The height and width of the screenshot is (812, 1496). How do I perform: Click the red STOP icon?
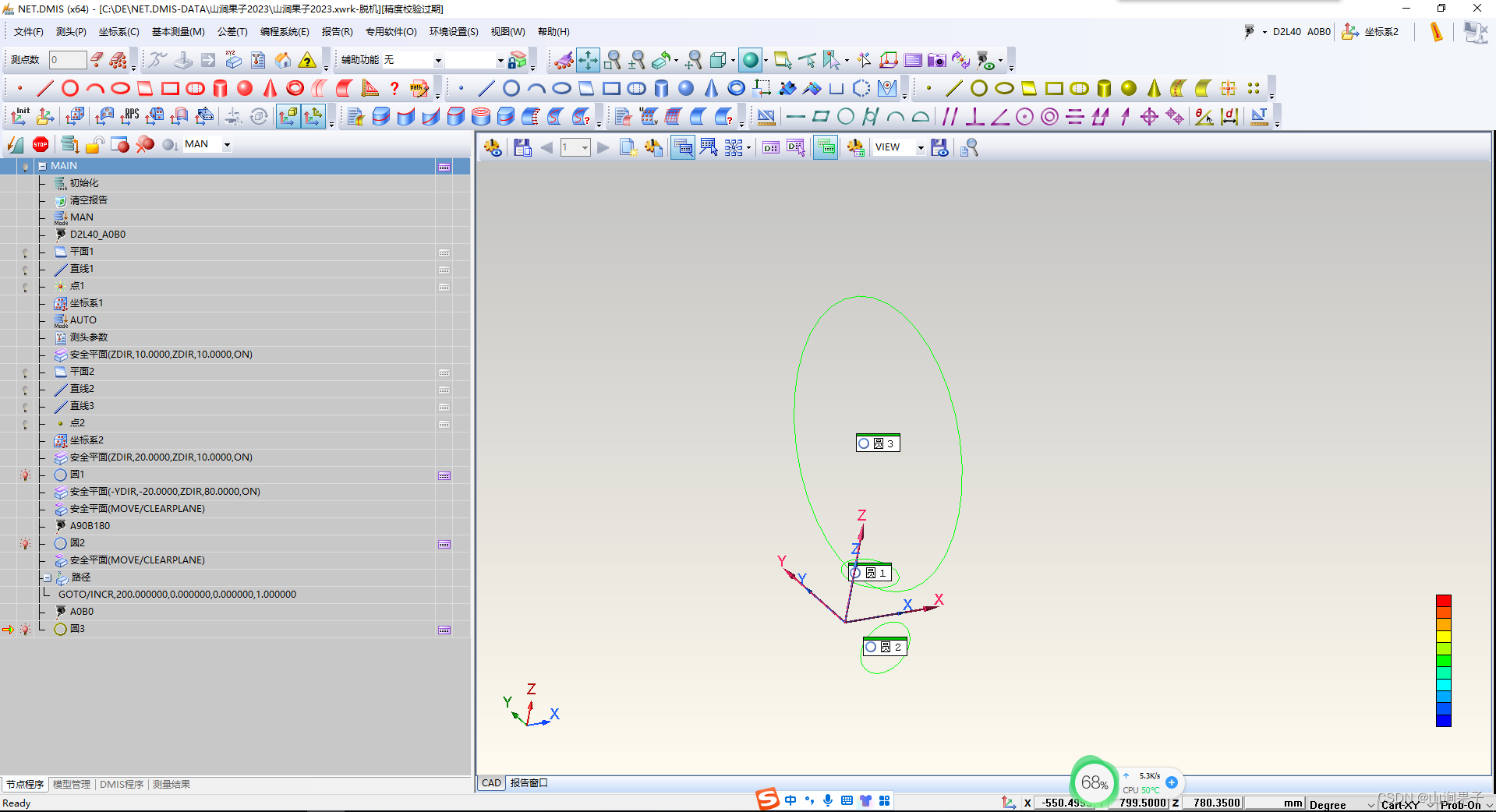coord(41,144)
